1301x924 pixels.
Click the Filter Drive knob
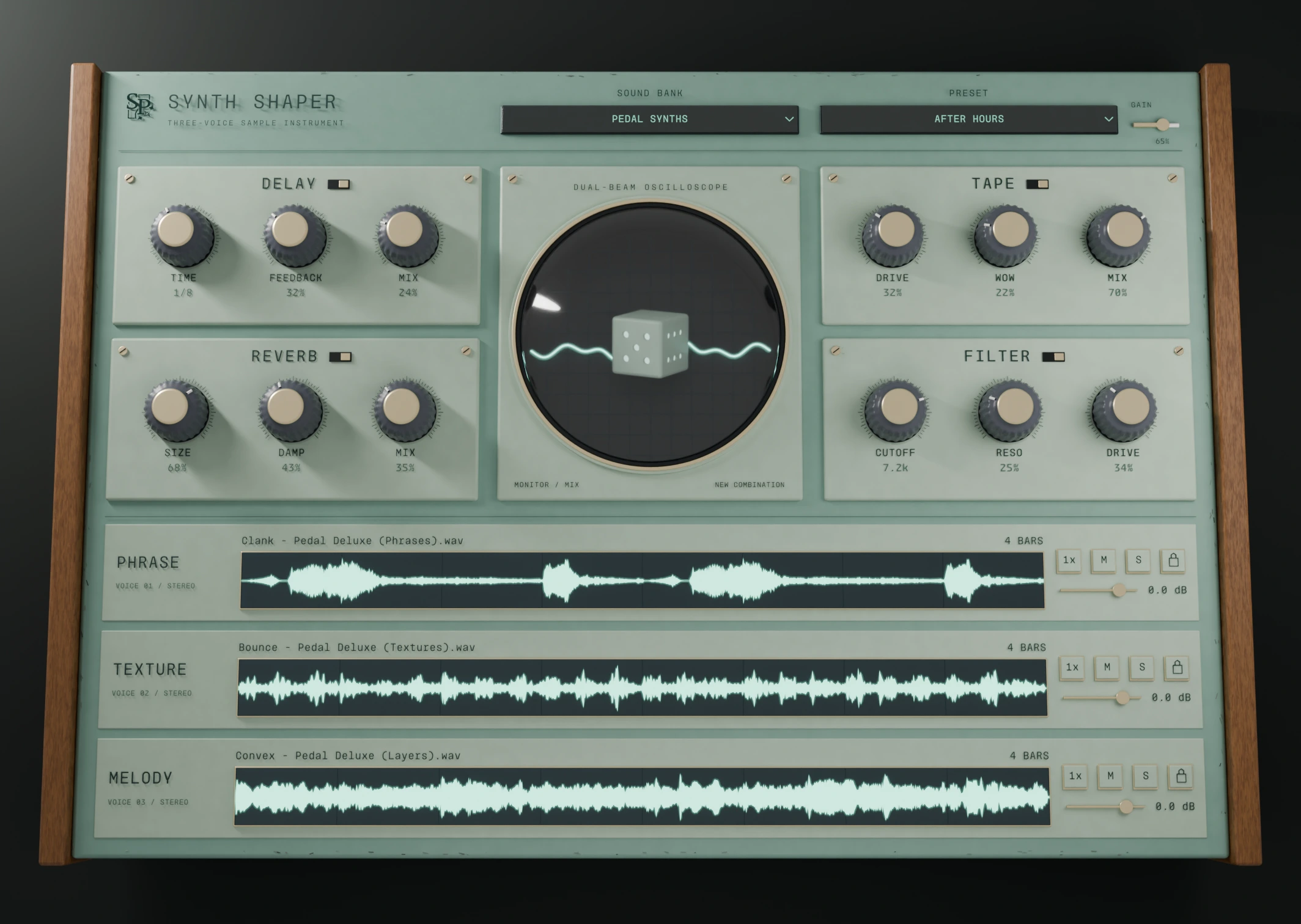point(1124,411)
